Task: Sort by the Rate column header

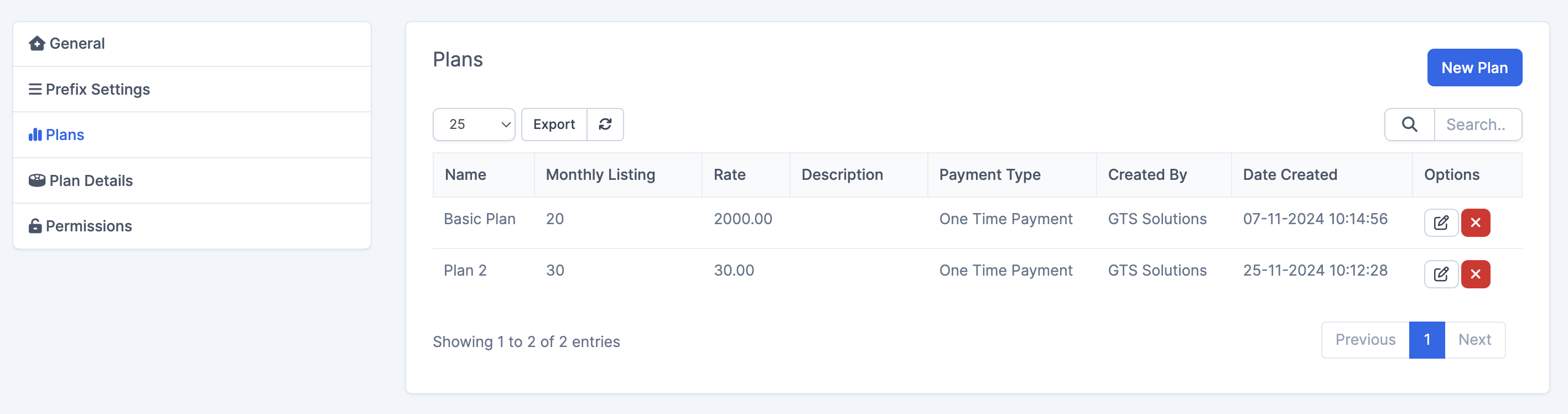Action: click(730, 175)
